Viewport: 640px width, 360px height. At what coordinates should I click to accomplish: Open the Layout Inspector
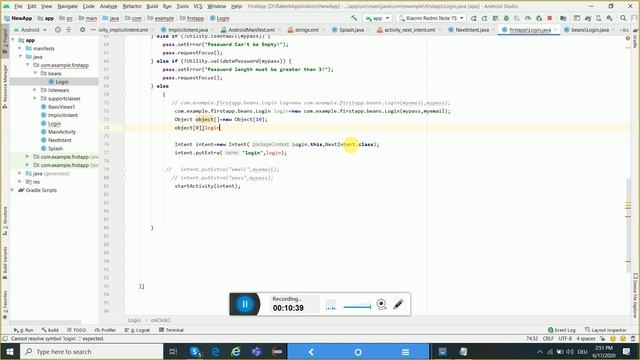pos(605,330)
